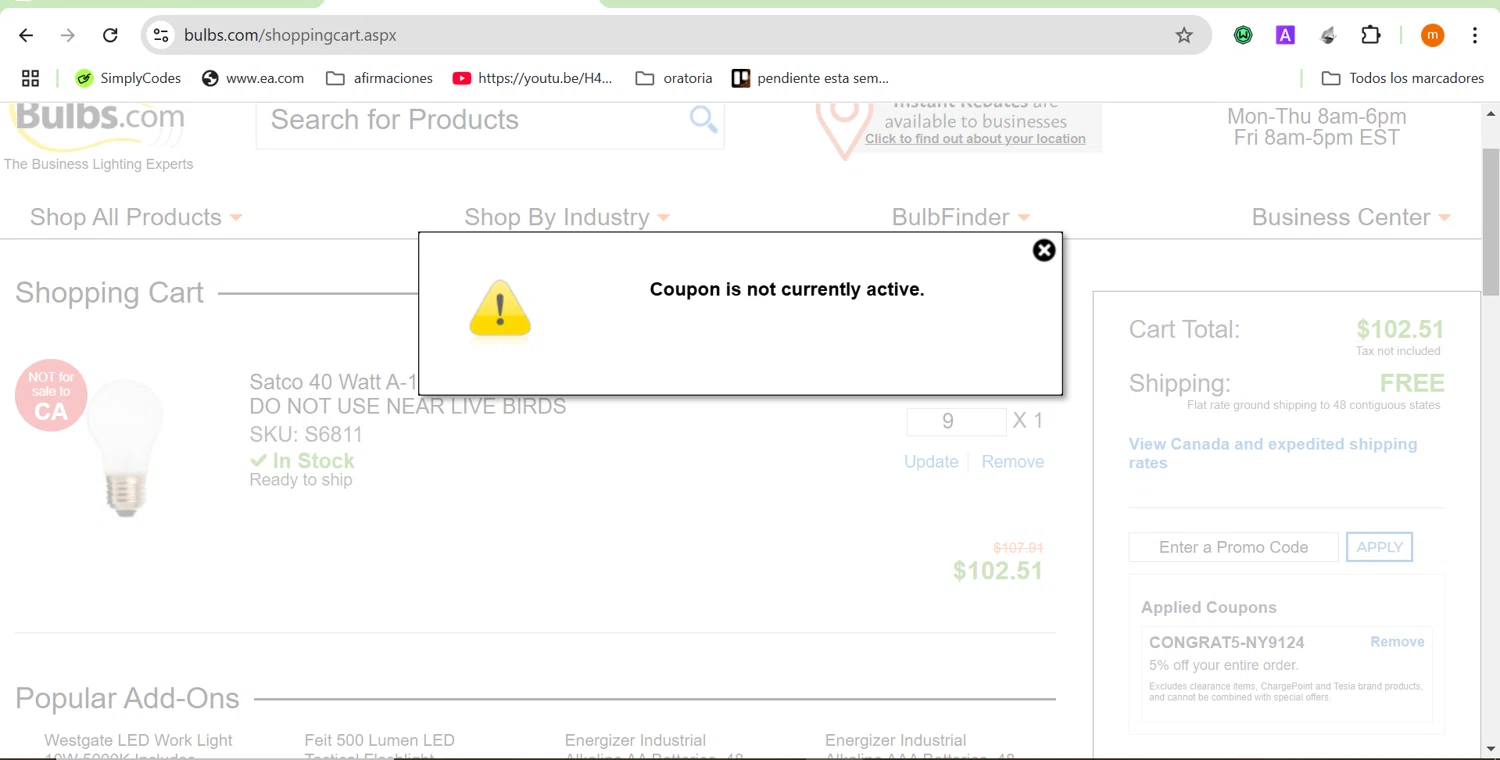This screenshot has height=760, width=1500.
Task: Open the Chrome three-dot menu
Action: coord(1475,35)
